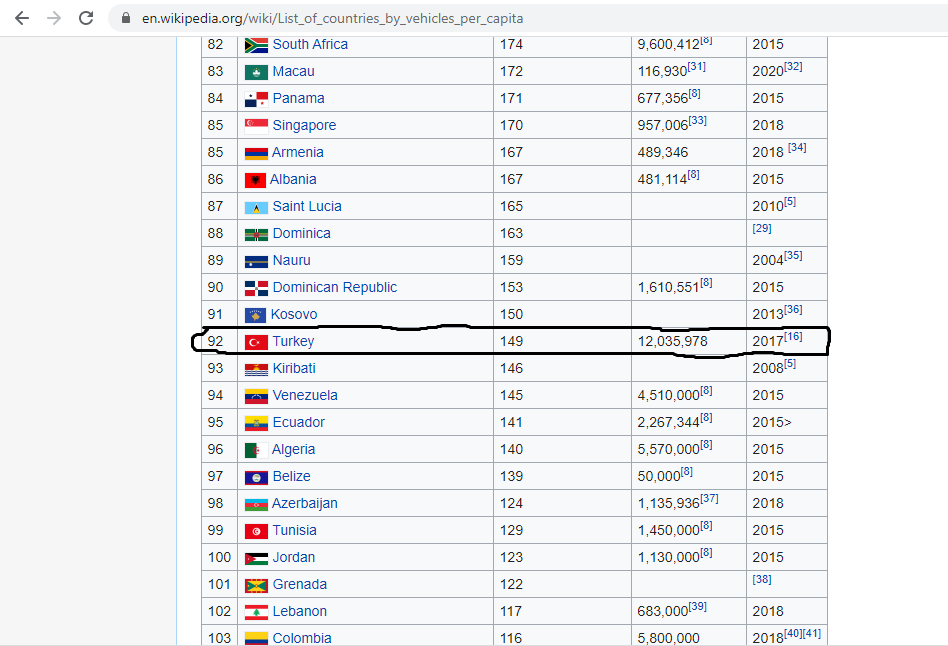Visit the Belize link
948x646 pixels.
pyautogui.click(x=291, y=476)
